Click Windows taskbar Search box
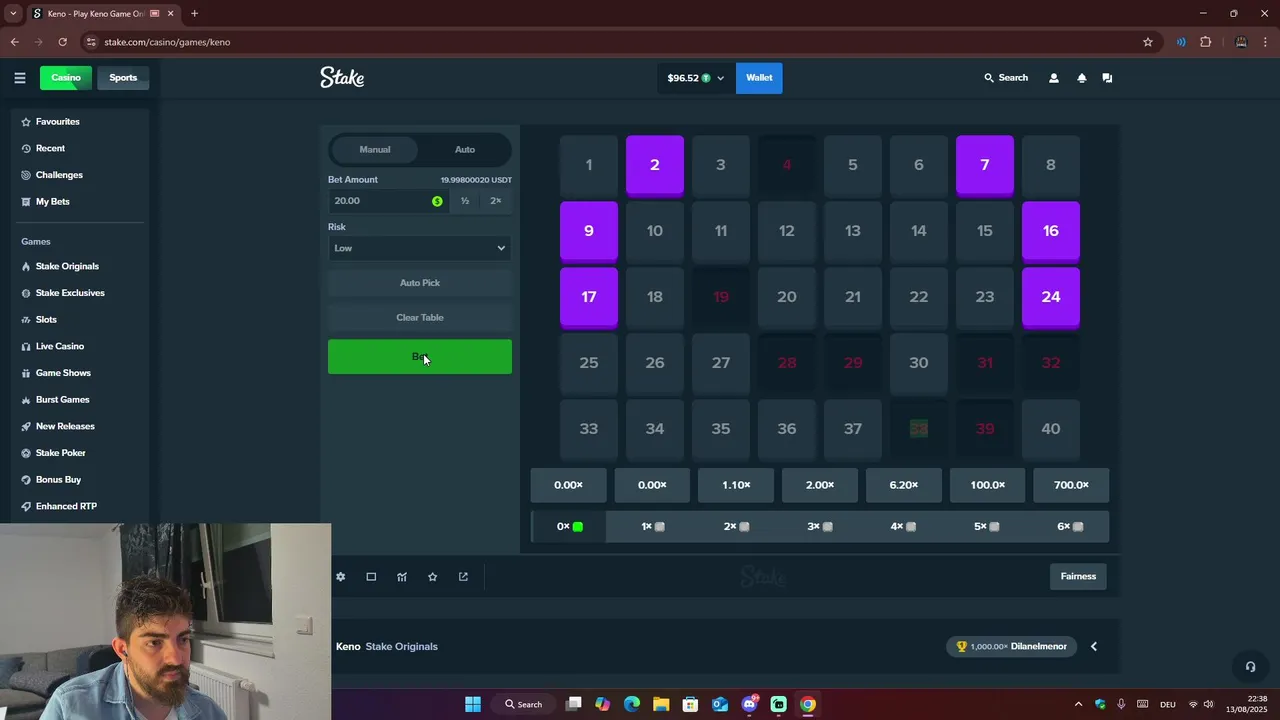Image resolution: width=1280 pixels, height=720 pixels. click(524, 704)
